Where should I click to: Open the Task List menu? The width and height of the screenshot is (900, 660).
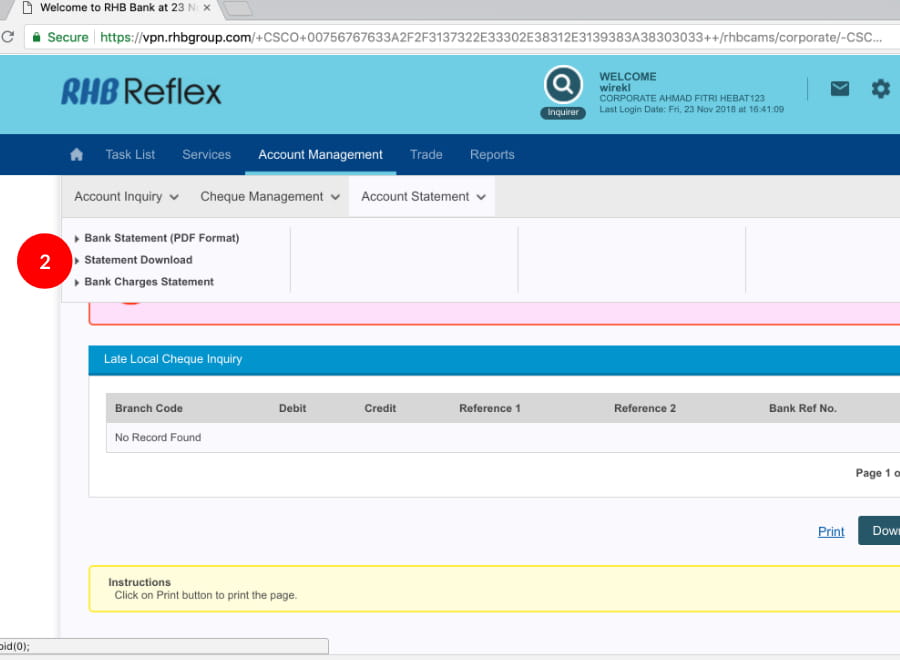tap(130, 155)
